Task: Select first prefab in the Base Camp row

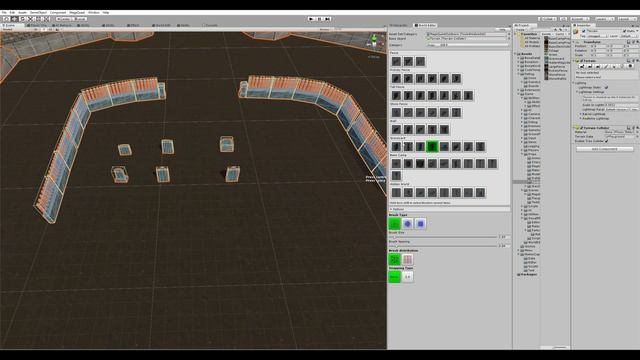Action: (396, 164)
